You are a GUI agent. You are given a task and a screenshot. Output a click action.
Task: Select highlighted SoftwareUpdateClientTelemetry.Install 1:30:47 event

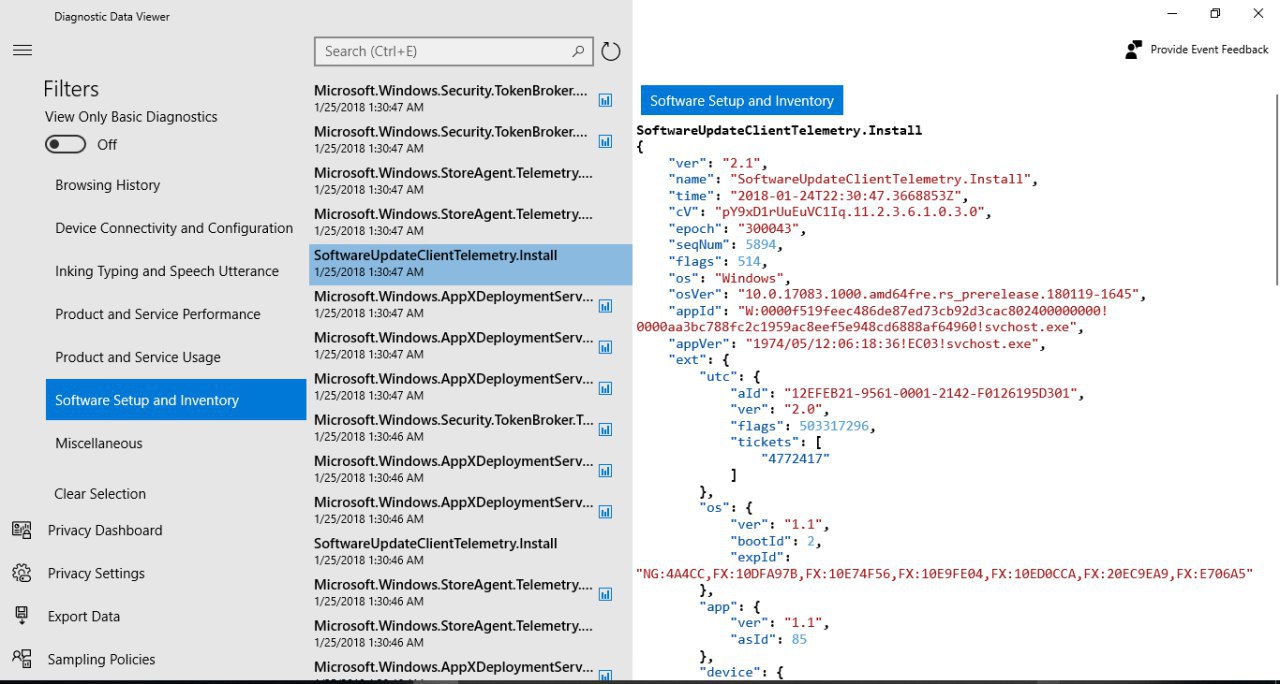tap(470, 264)
